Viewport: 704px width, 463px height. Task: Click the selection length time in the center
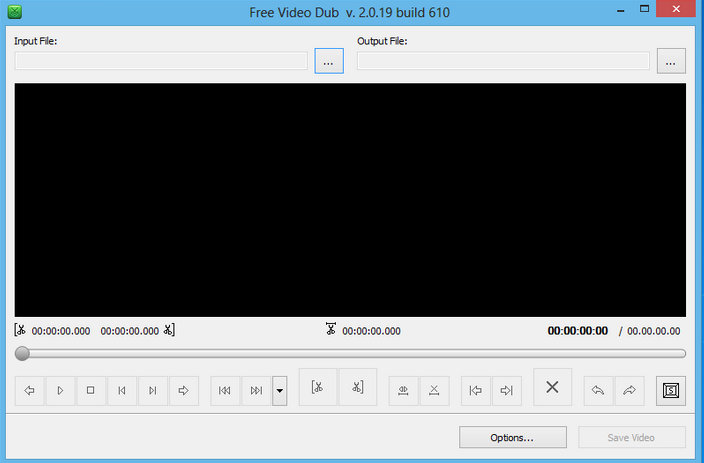click(x=371, y=331)
